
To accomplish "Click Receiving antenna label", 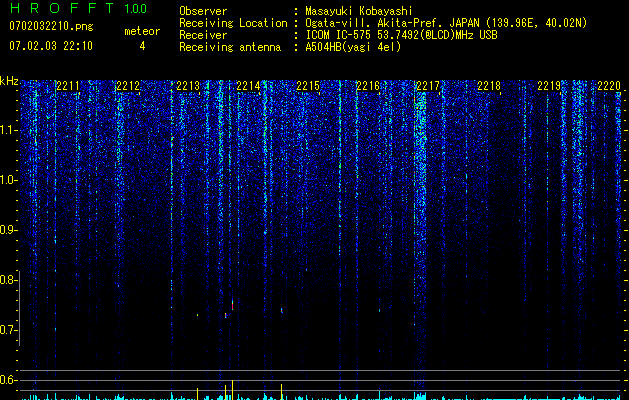I will pos(230,47).
